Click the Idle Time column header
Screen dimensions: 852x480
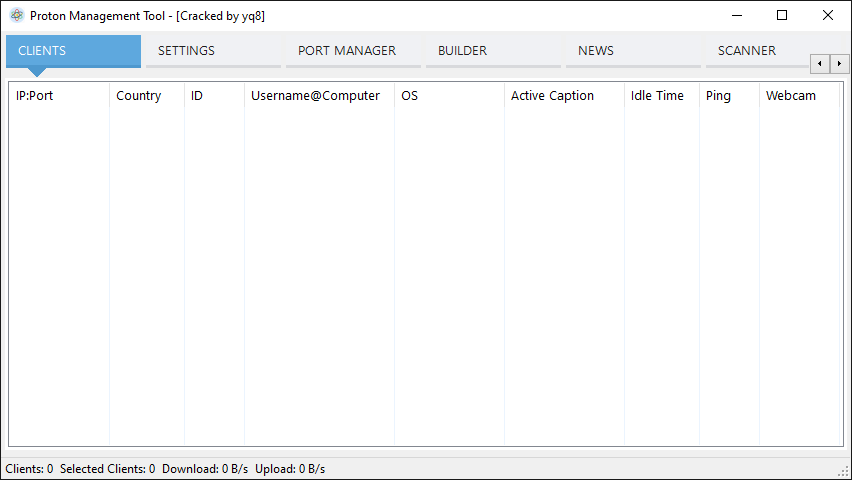click(x=657, y=96)
